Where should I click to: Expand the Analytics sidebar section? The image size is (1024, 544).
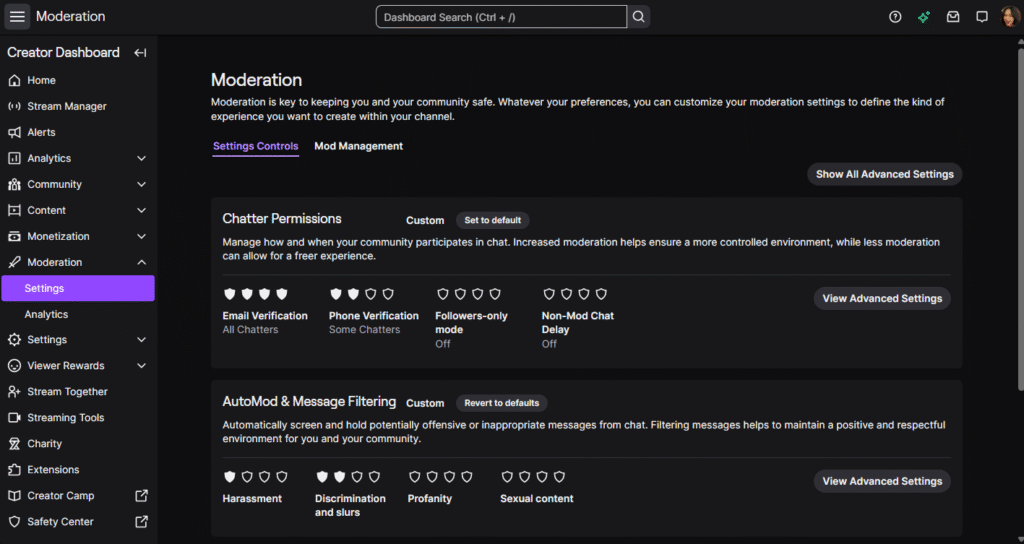pyautogui.click(x=141, y=158)
